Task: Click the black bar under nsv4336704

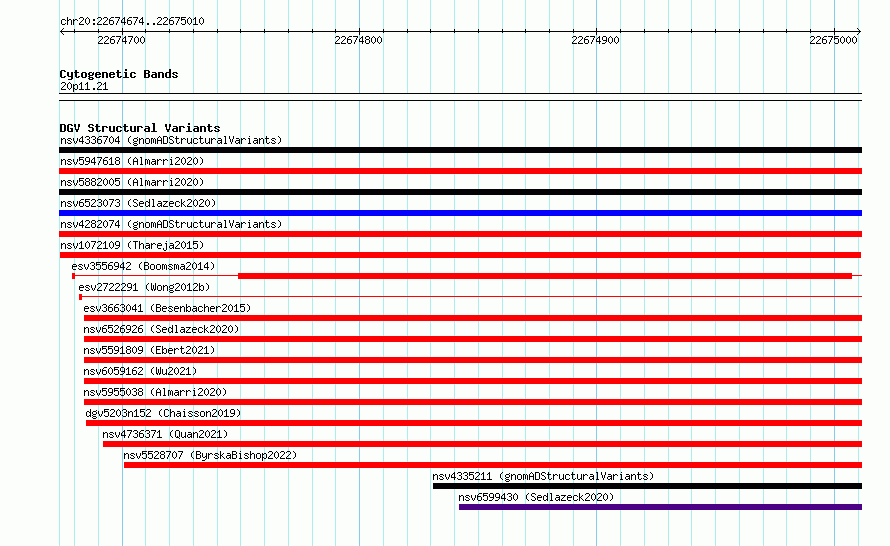Action: click(x=460, y=150)
